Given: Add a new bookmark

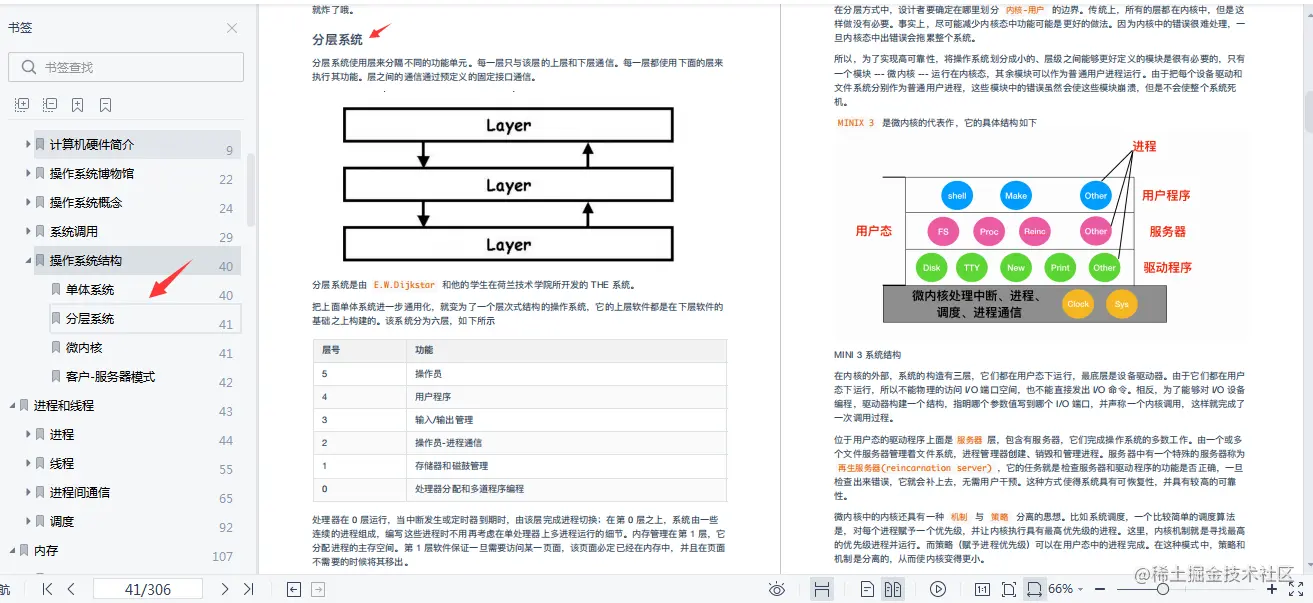Looking at the screenshot, I should pos(77,104).
